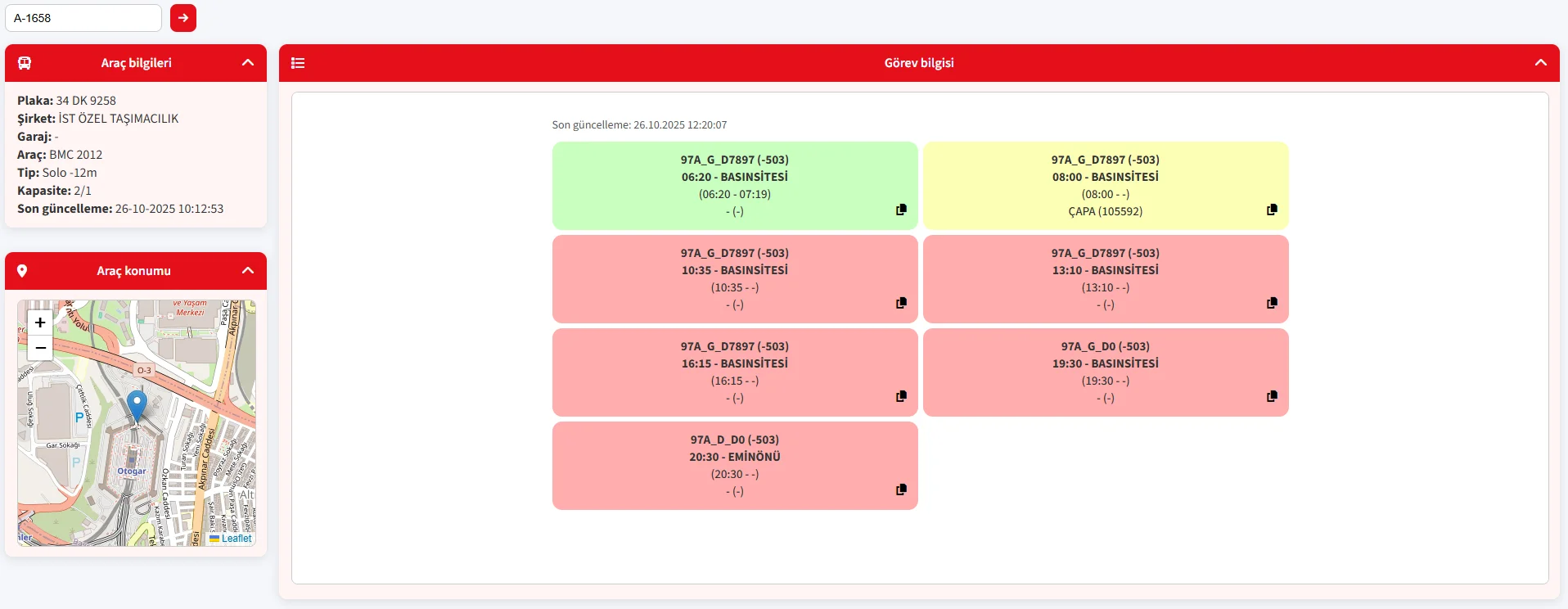Copy the 20:30 EMİNÖNÜ task
Viewport: 1568px width, 609px height.
coord(901,489)
